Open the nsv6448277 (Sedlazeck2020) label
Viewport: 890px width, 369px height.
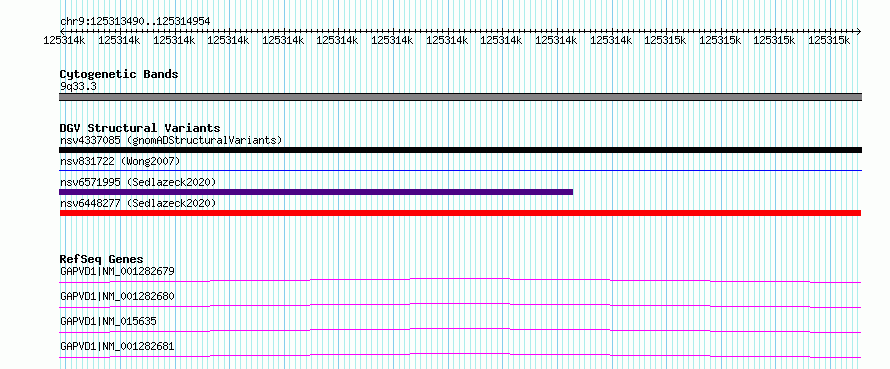point(138,203)
